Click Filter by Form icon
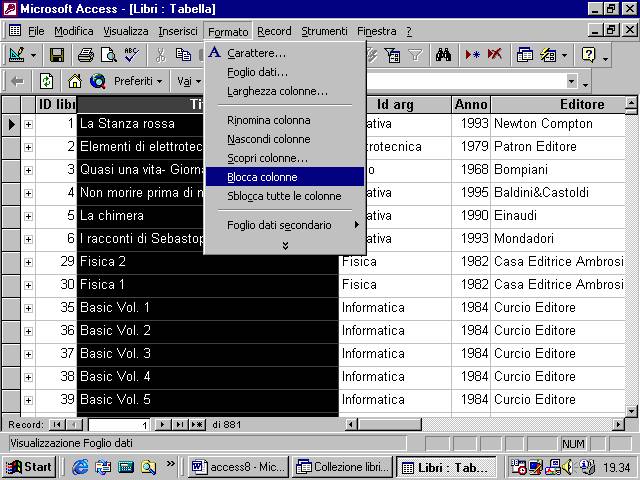 click(392, 55)
